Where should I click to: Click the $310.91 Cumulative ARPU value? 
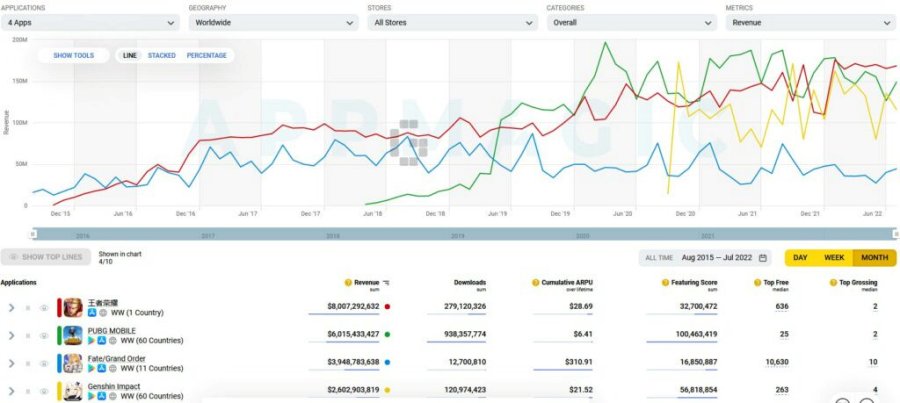point(579,362)
